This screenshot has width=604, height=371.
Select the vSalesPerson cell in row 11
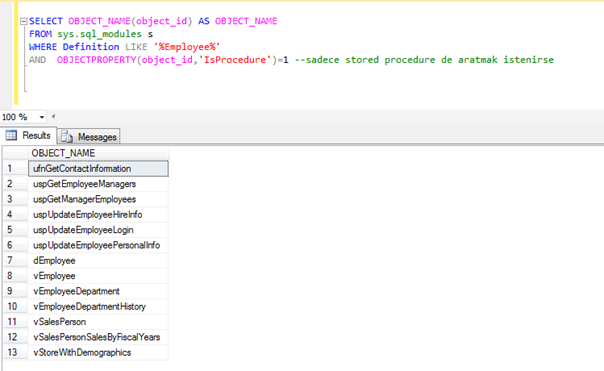point(98,322)
